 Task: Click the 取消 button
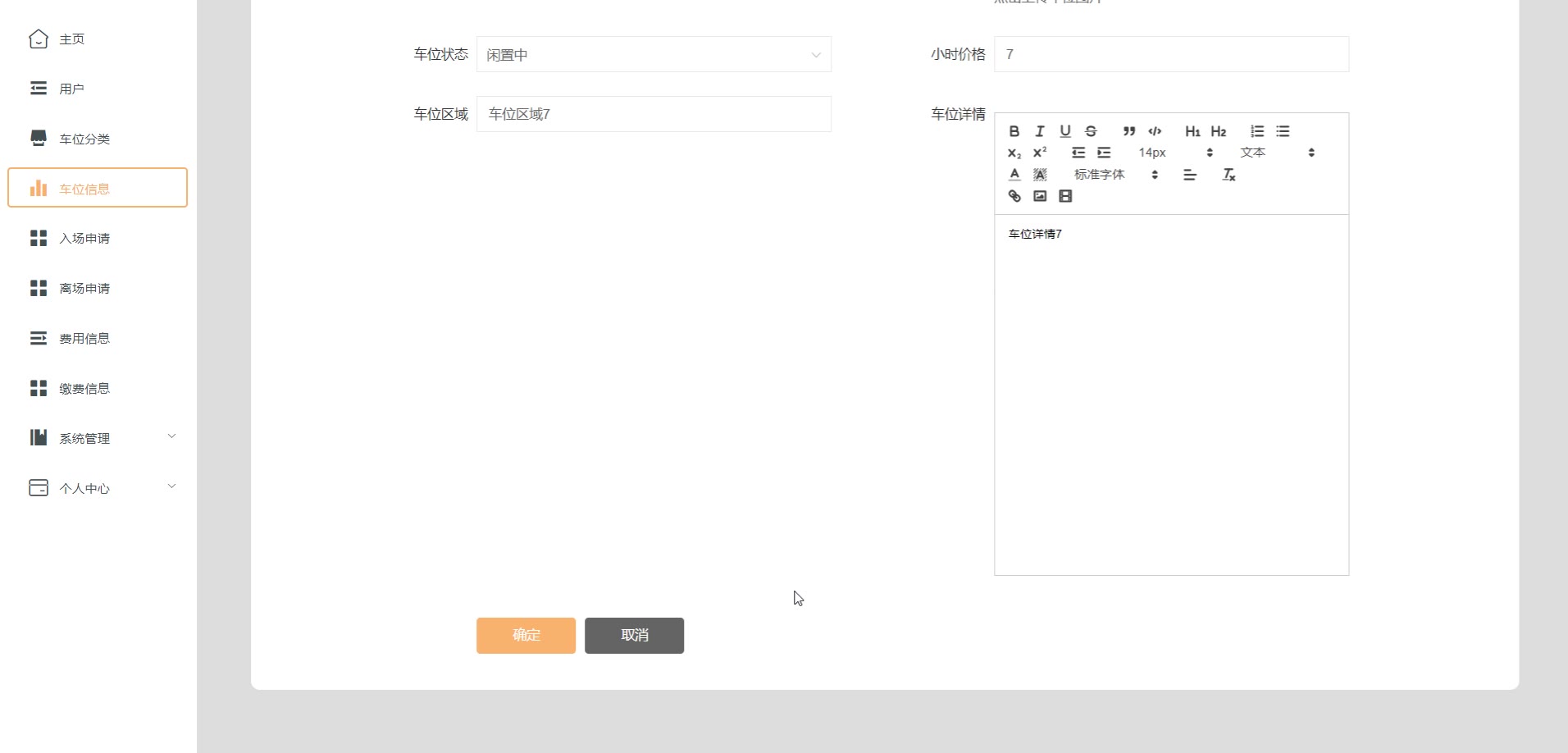click(x=634, y=636)
